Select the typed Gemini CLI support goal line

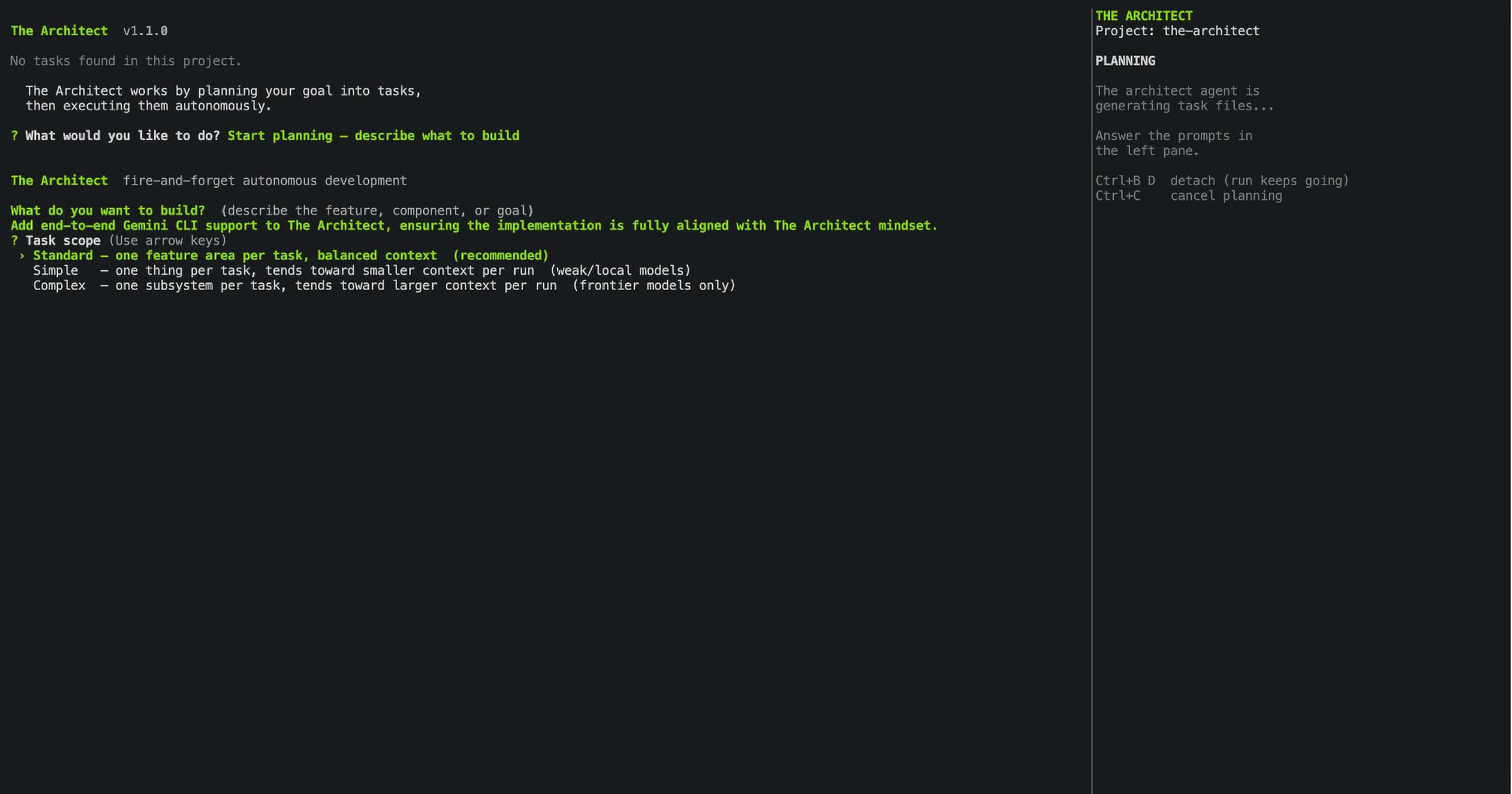(x=474, y=226)
